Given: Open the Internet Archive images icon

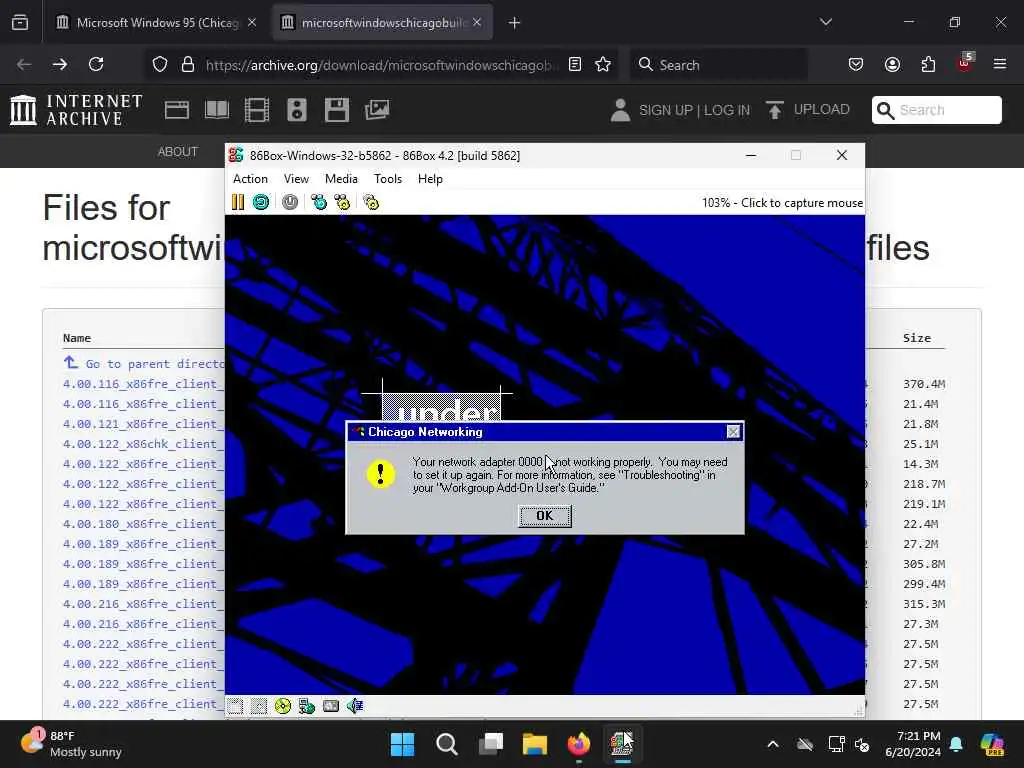Looking at the screenshot, I should click(x=377, y=110).
